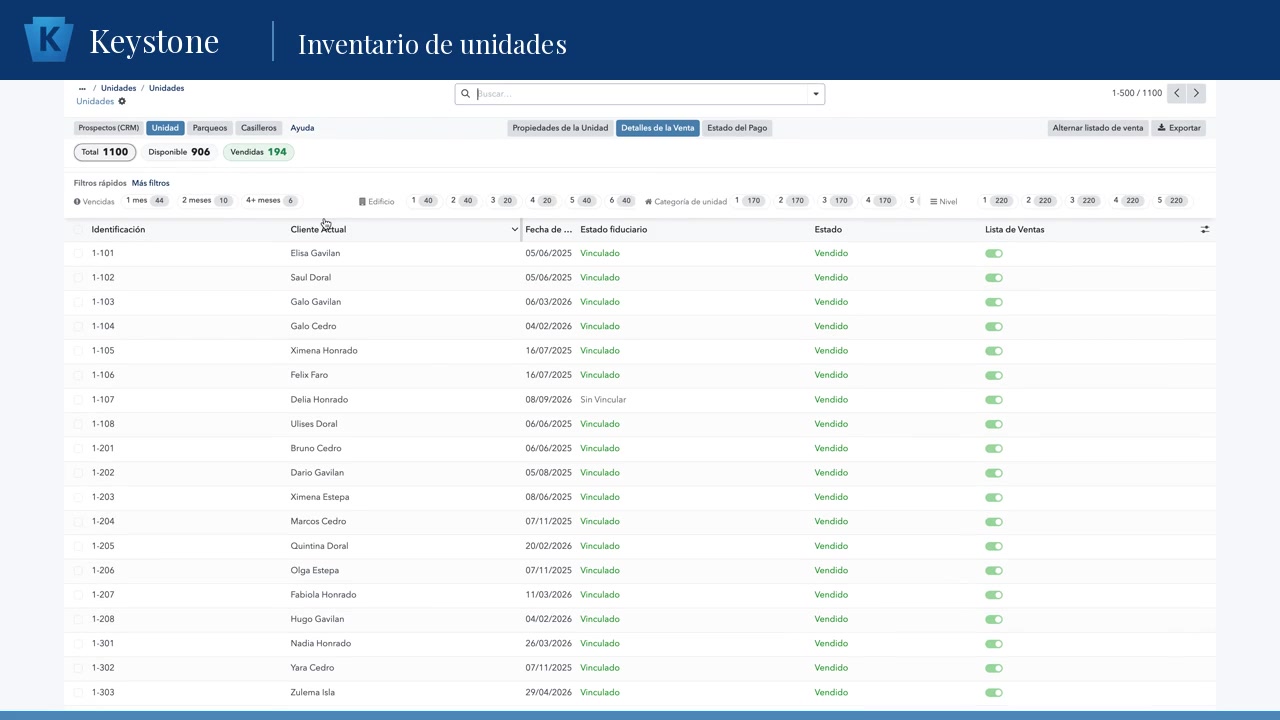1280x720 pixels.
Task: Select the Unidad tab
Action: coord(165,128)
